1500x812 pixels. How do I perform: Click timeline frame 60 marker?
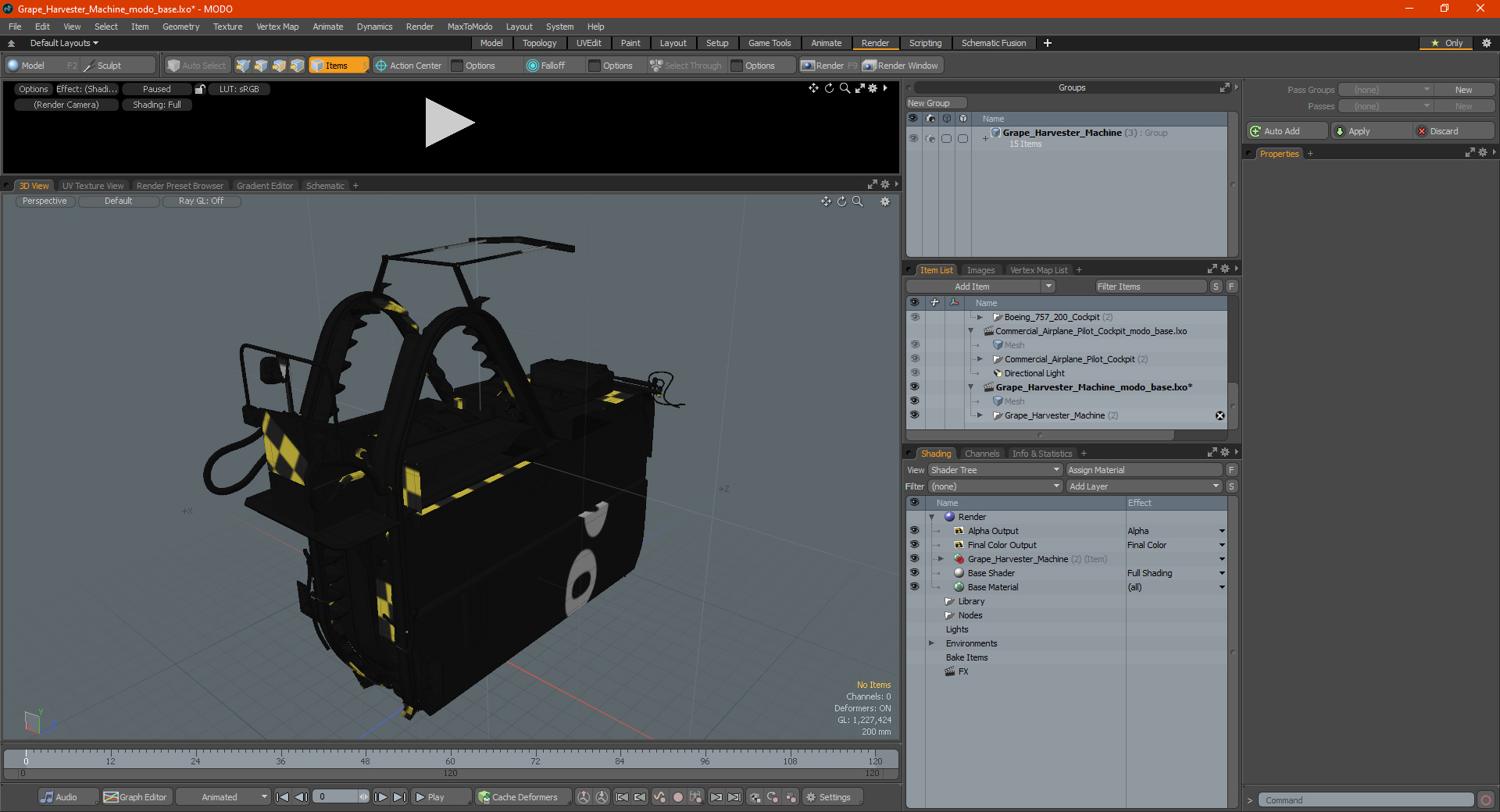pyautogui.click(x=450, y=760)
